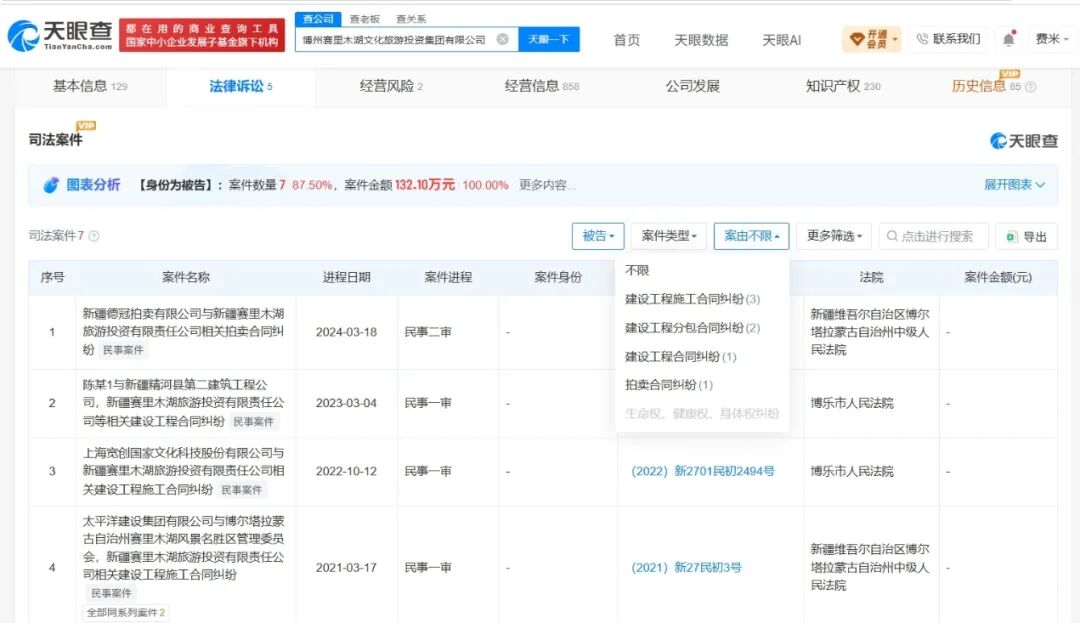The width and height of the screenshot is (1080, 623).
Task: Open case 新疆德冠拍卖有限公司 auction dispute
Action: (183, 331)
